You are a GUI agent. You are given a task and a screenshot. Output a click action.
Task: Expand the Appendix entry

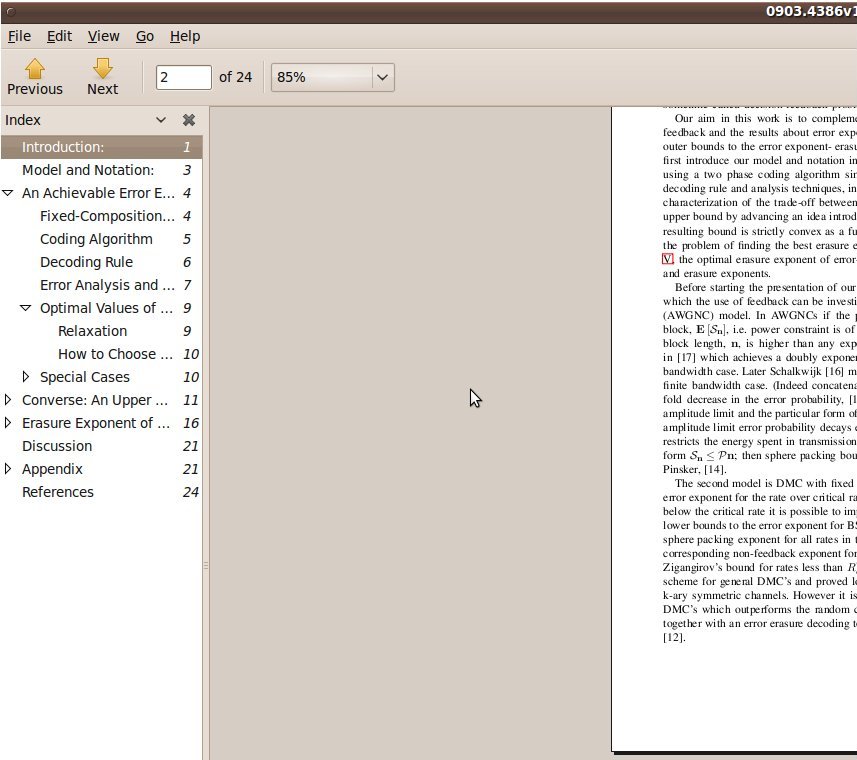tap(8, 469)
